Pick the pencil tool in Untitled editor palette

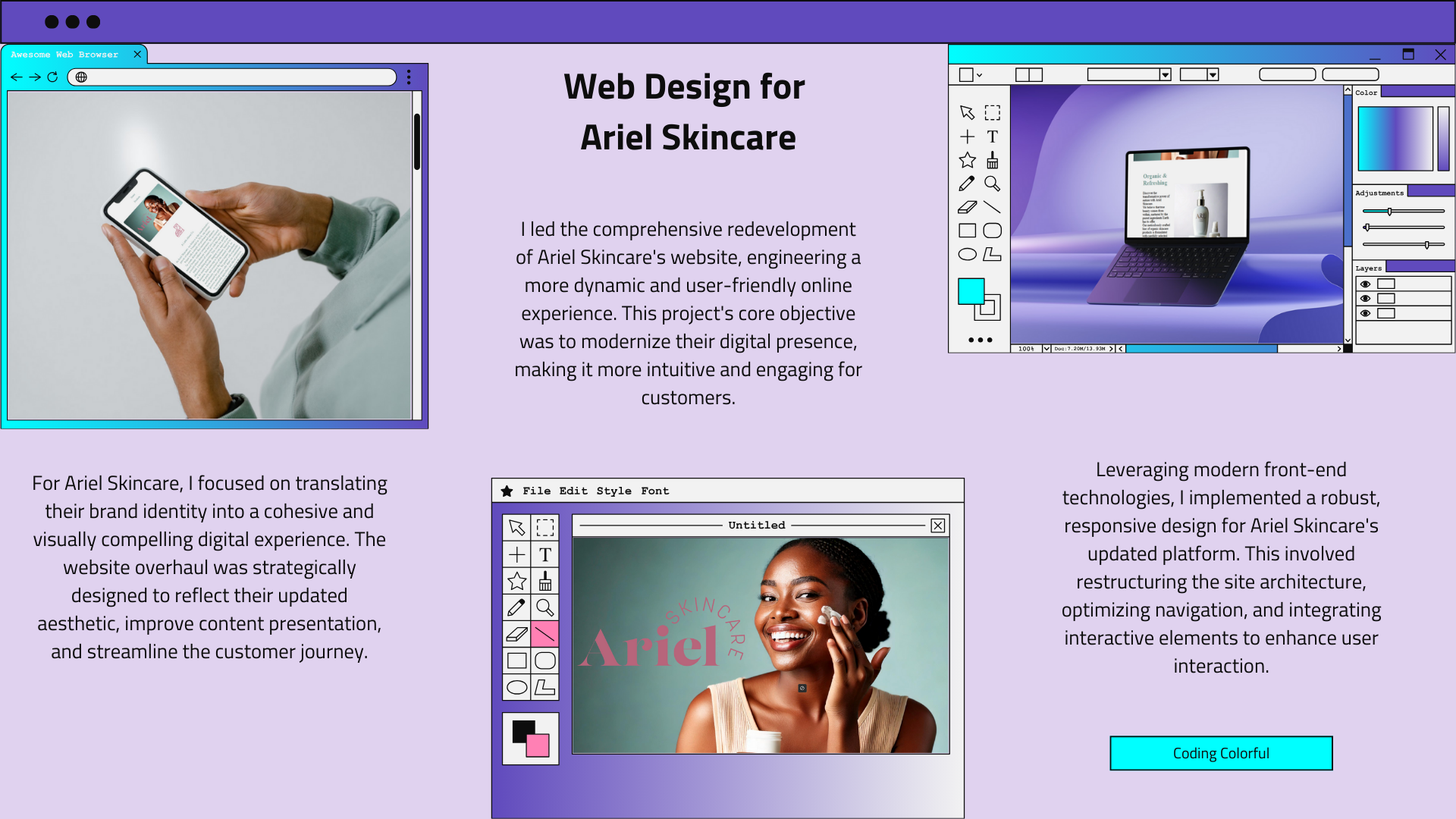(517, 607)
